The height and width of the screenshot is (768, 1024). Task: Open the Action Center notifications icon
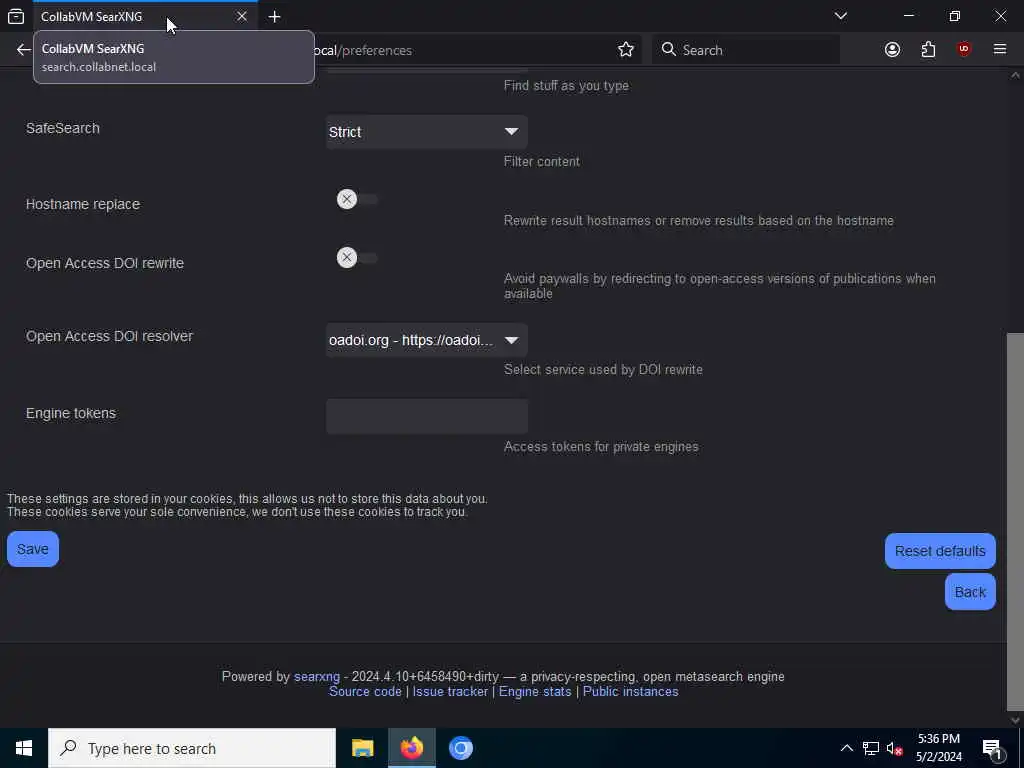pos(992,748)
